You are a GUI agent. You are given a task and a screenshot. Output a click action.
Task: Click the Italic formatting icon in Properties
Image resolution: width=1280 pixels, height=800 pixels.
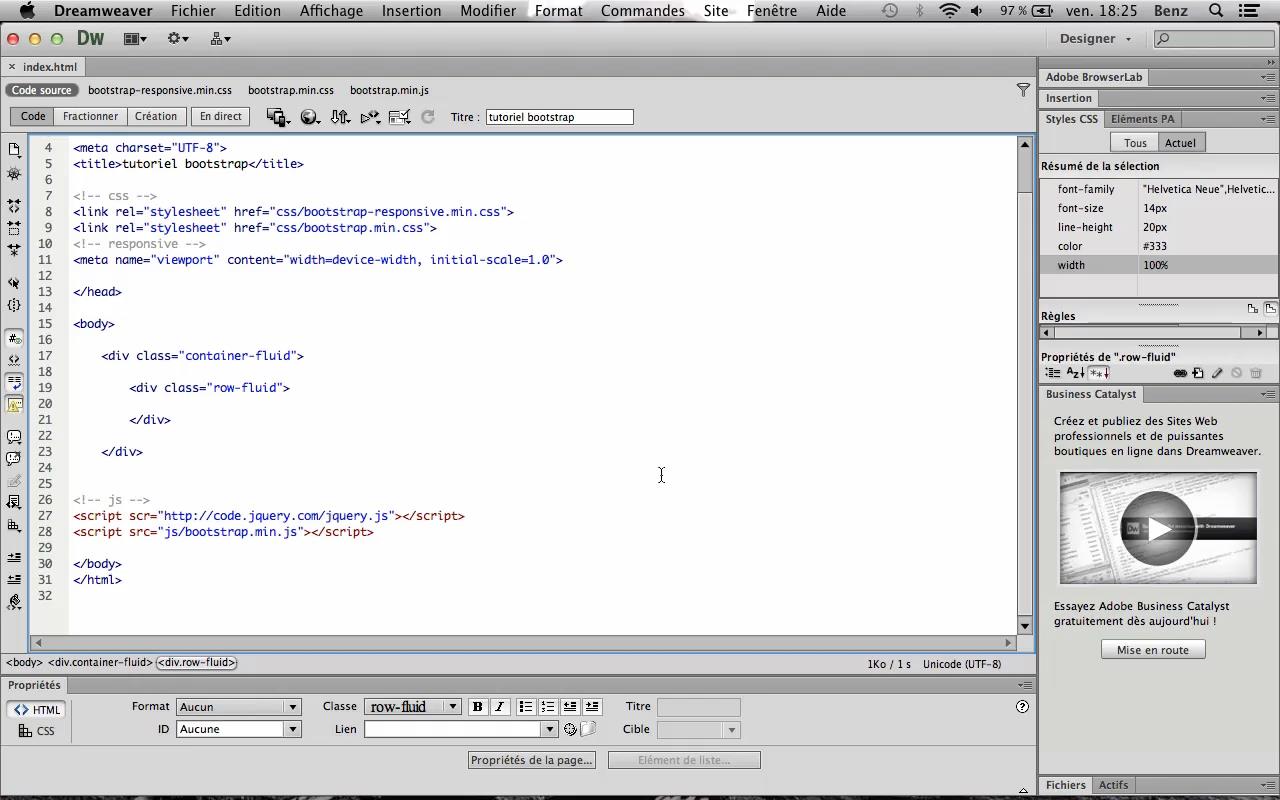tap(499, 707)
